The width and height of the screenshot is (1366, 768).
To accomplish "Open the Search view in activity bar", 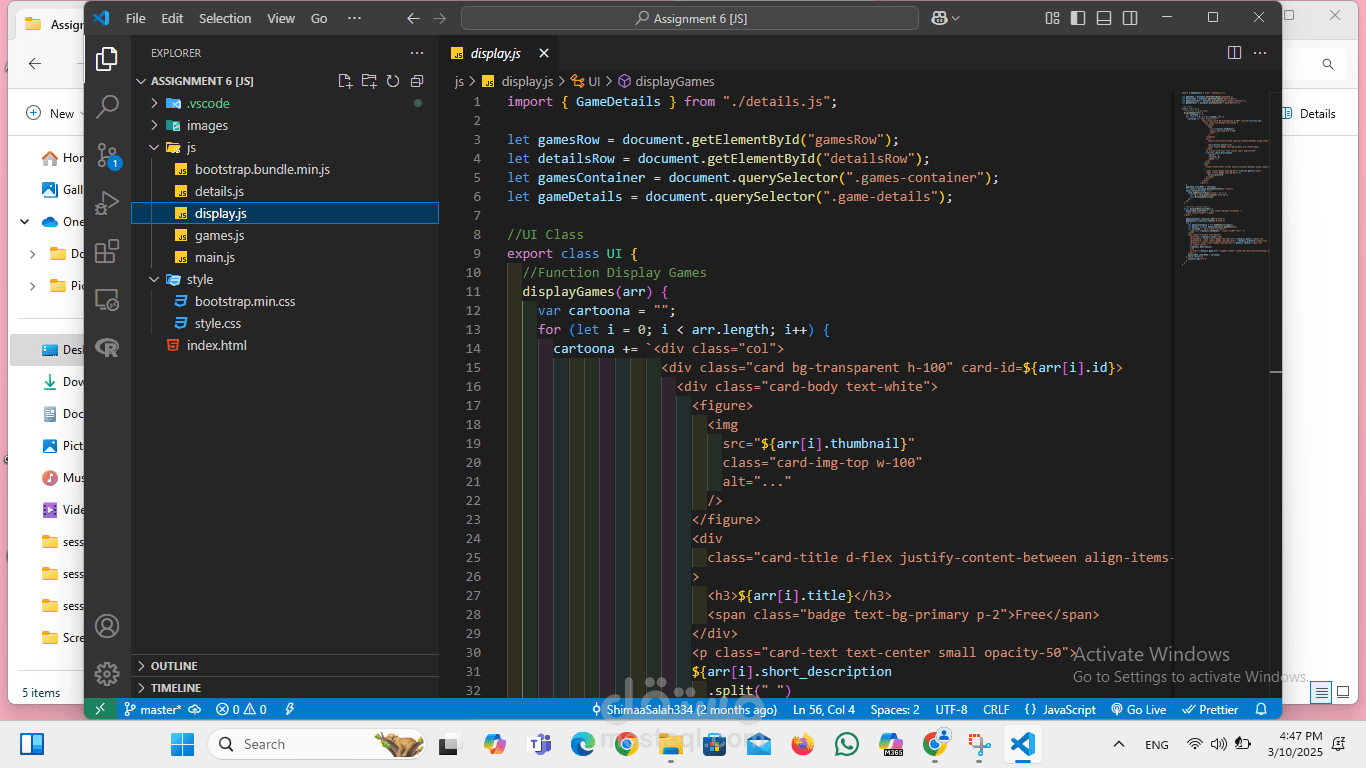I will pos(107,106).
